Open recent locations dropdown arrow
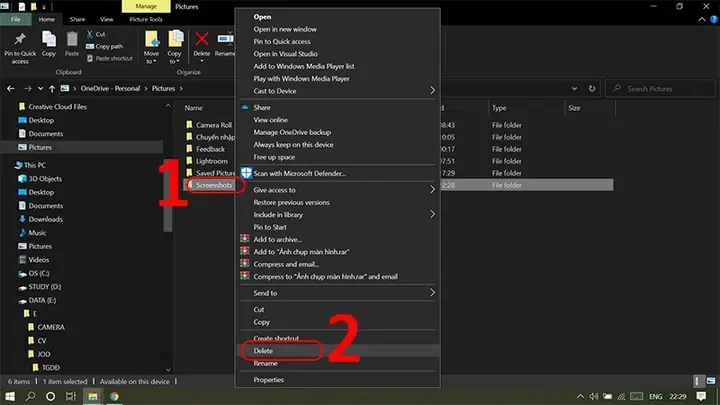This screenshot has height=405, width=720. pos(40,89)
